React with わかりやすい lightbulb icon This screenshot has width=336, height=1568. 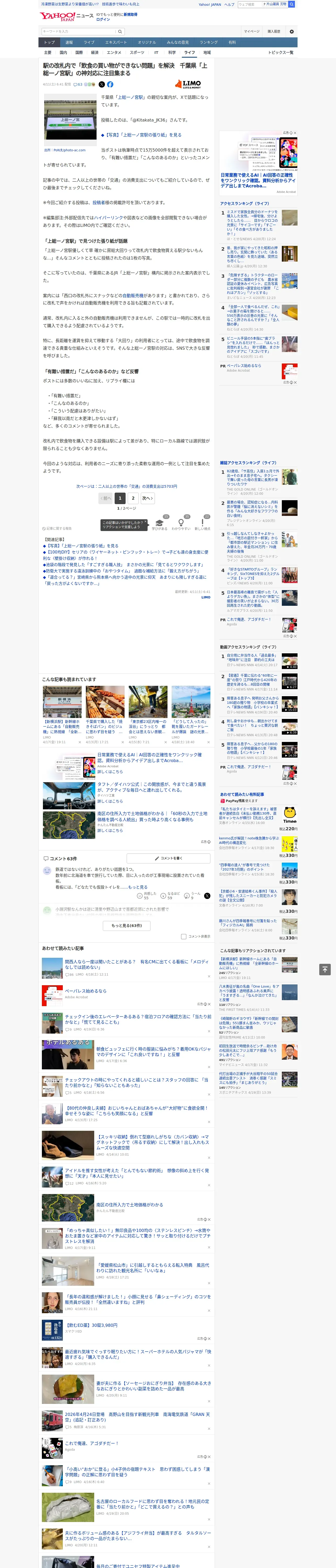pos(181,523)
